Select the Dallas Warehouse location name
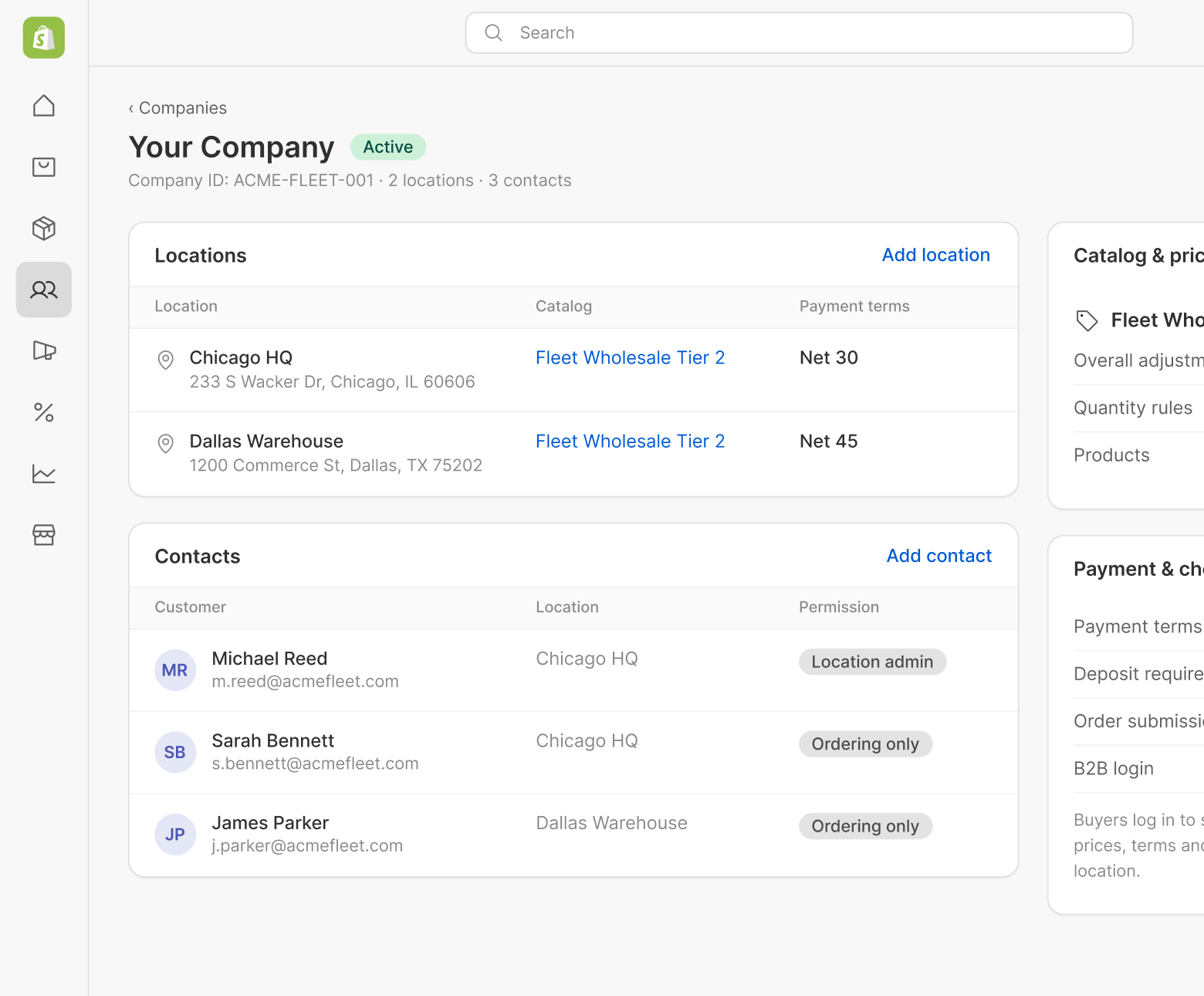This screenshot has width=1204, height=996. point(266,441)
